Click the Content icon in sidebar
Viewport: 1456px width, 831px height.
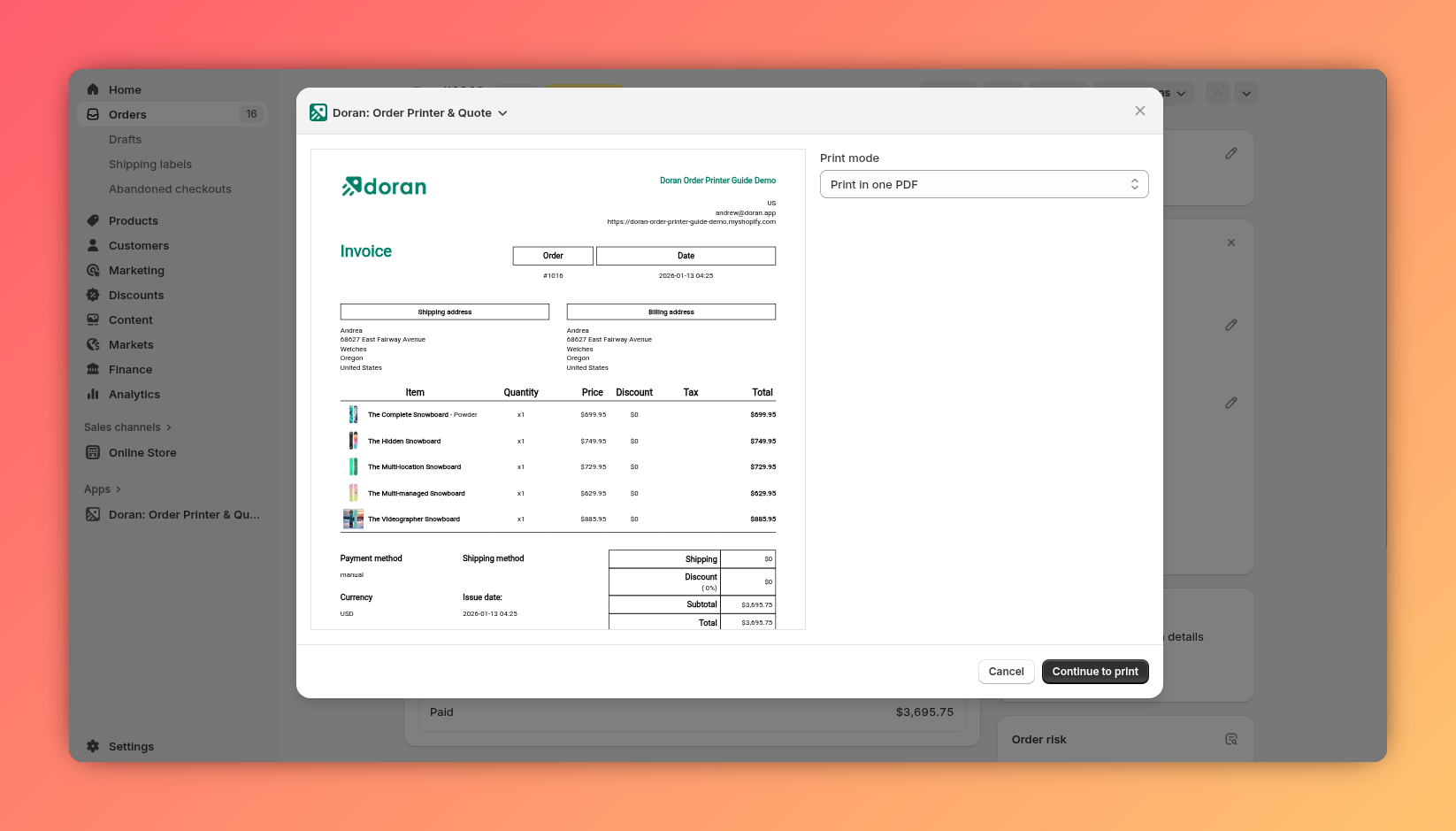click(x=93, y=319)
